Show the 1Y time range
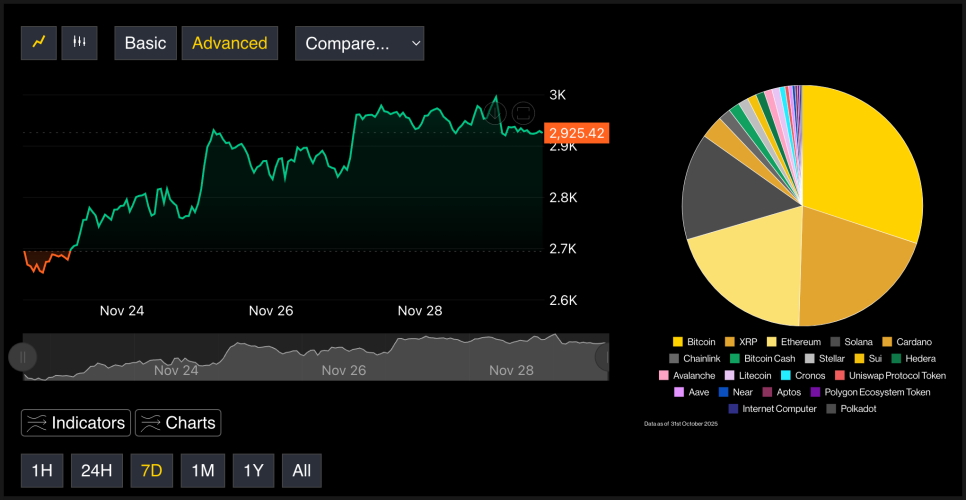This screenshot has width=966, height=500. pyautogui.click(x=253, y=471)
